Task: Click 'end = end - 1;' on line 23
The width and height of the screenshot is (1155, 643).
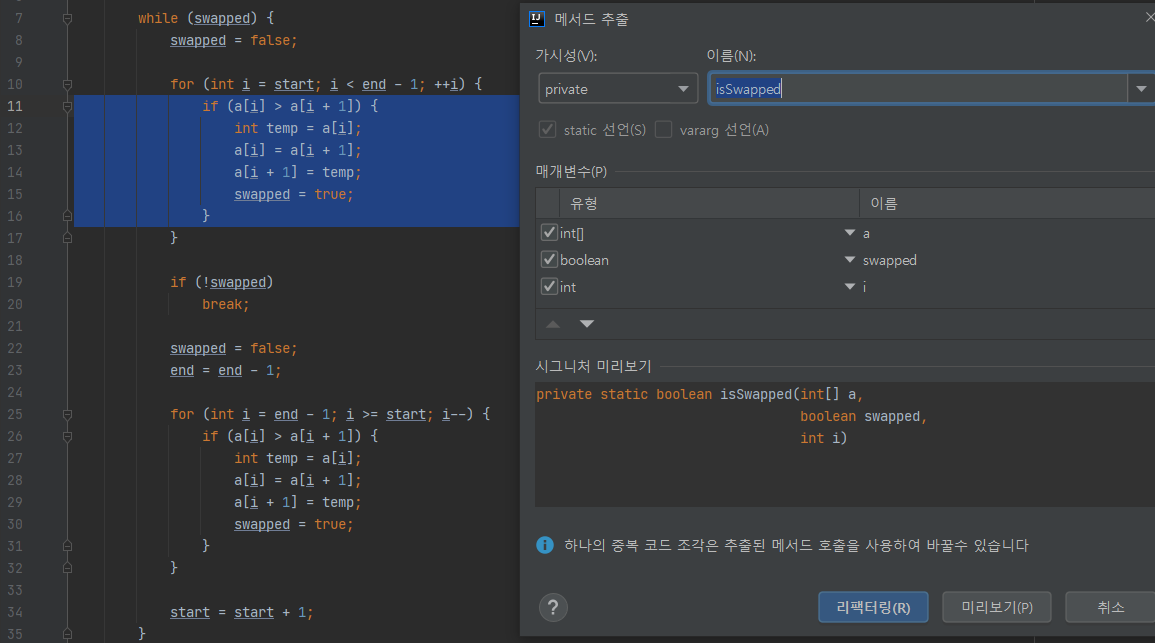Action: (225, 370)
